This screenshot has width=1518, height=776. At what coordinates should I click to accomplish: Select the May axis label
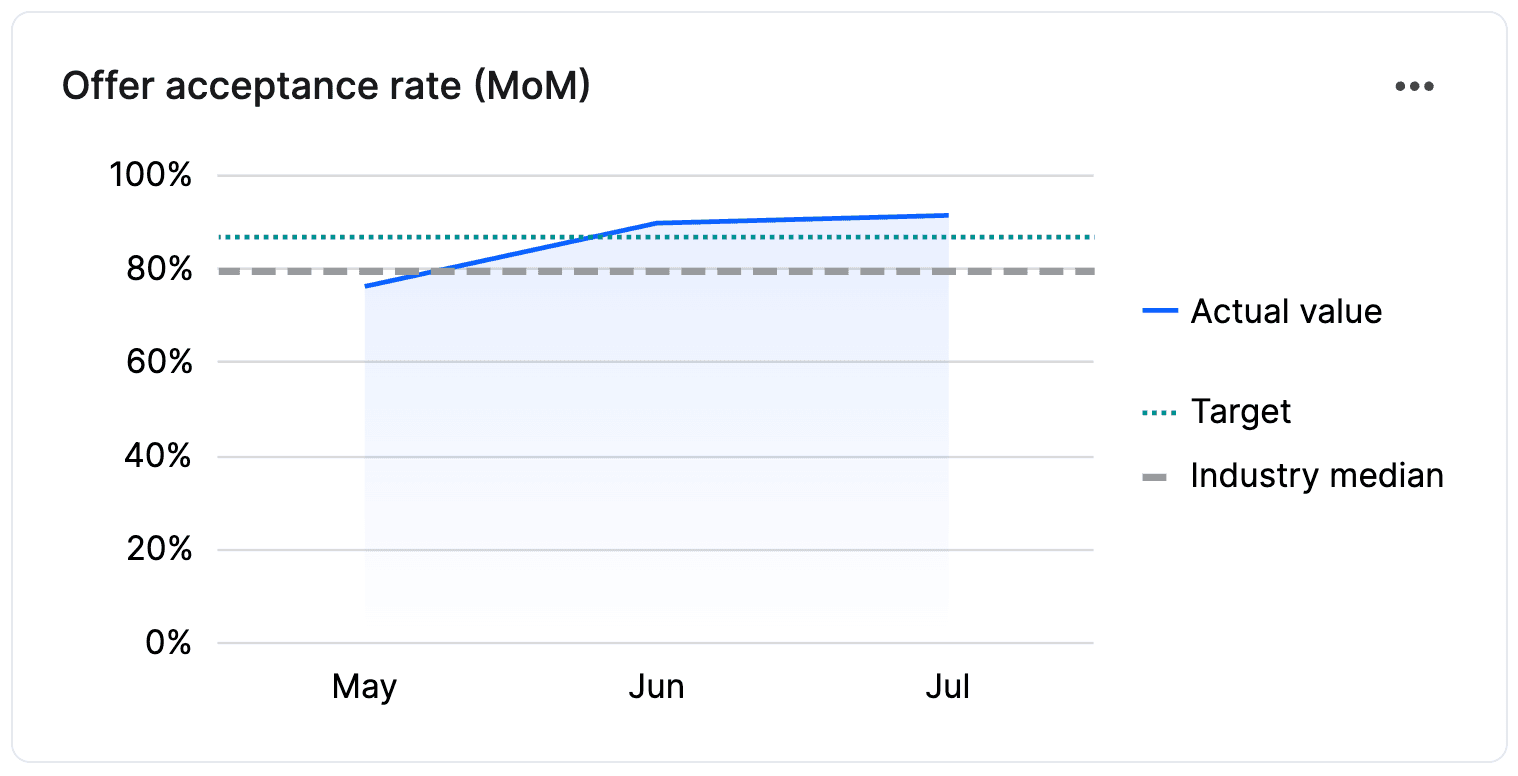[x=366, y=686]
